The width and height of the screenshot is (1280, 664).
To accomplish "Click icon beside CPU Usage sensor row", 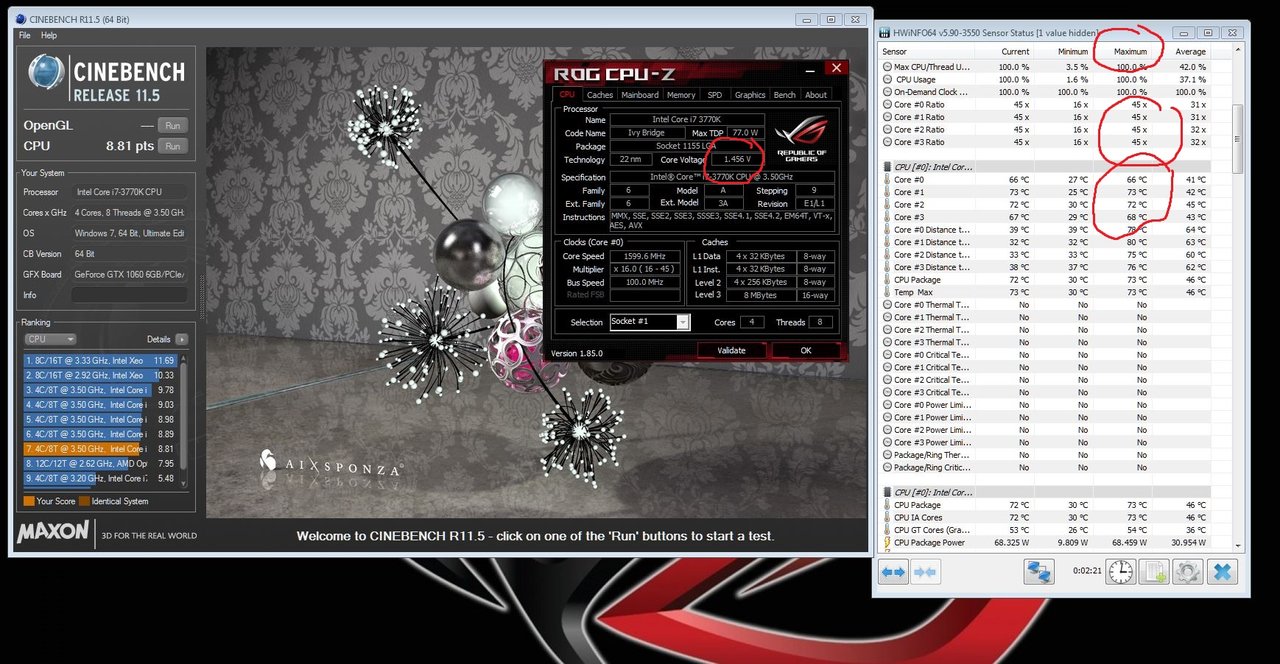I will coord(887,80).
